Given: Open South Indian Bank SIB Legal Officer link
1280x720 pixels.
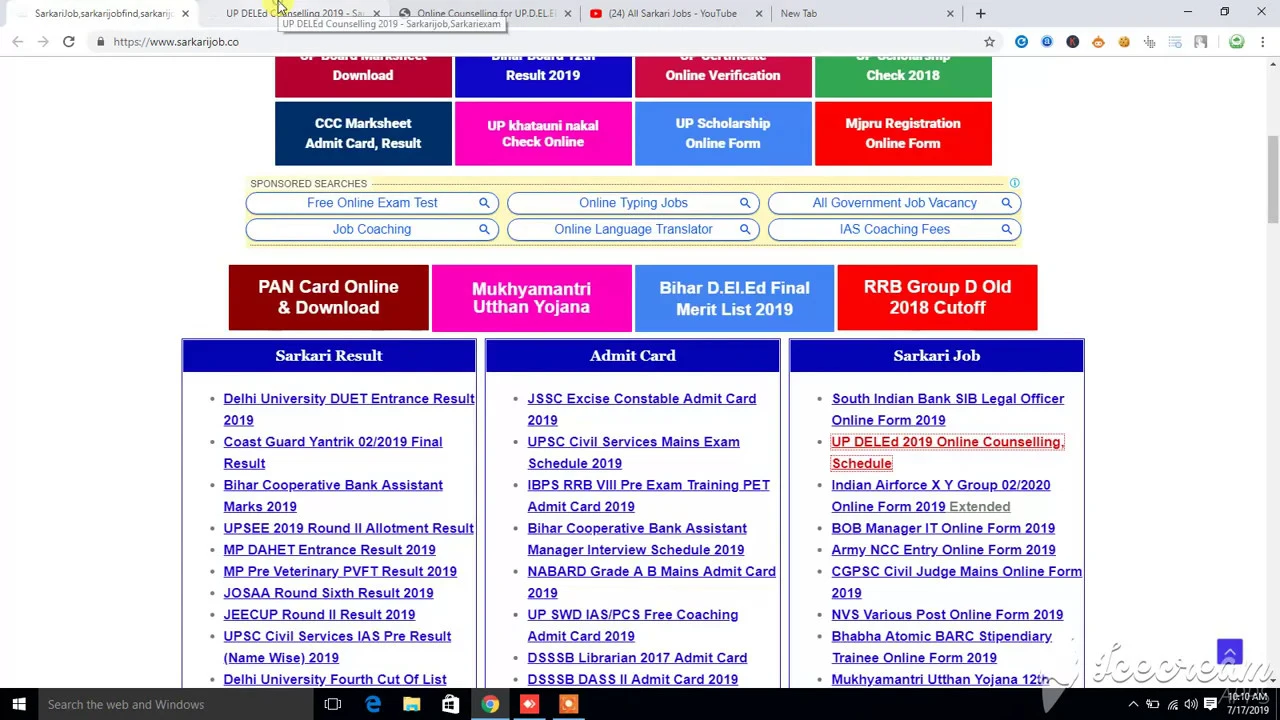Looking at the screenshot, I should (947, 409).
